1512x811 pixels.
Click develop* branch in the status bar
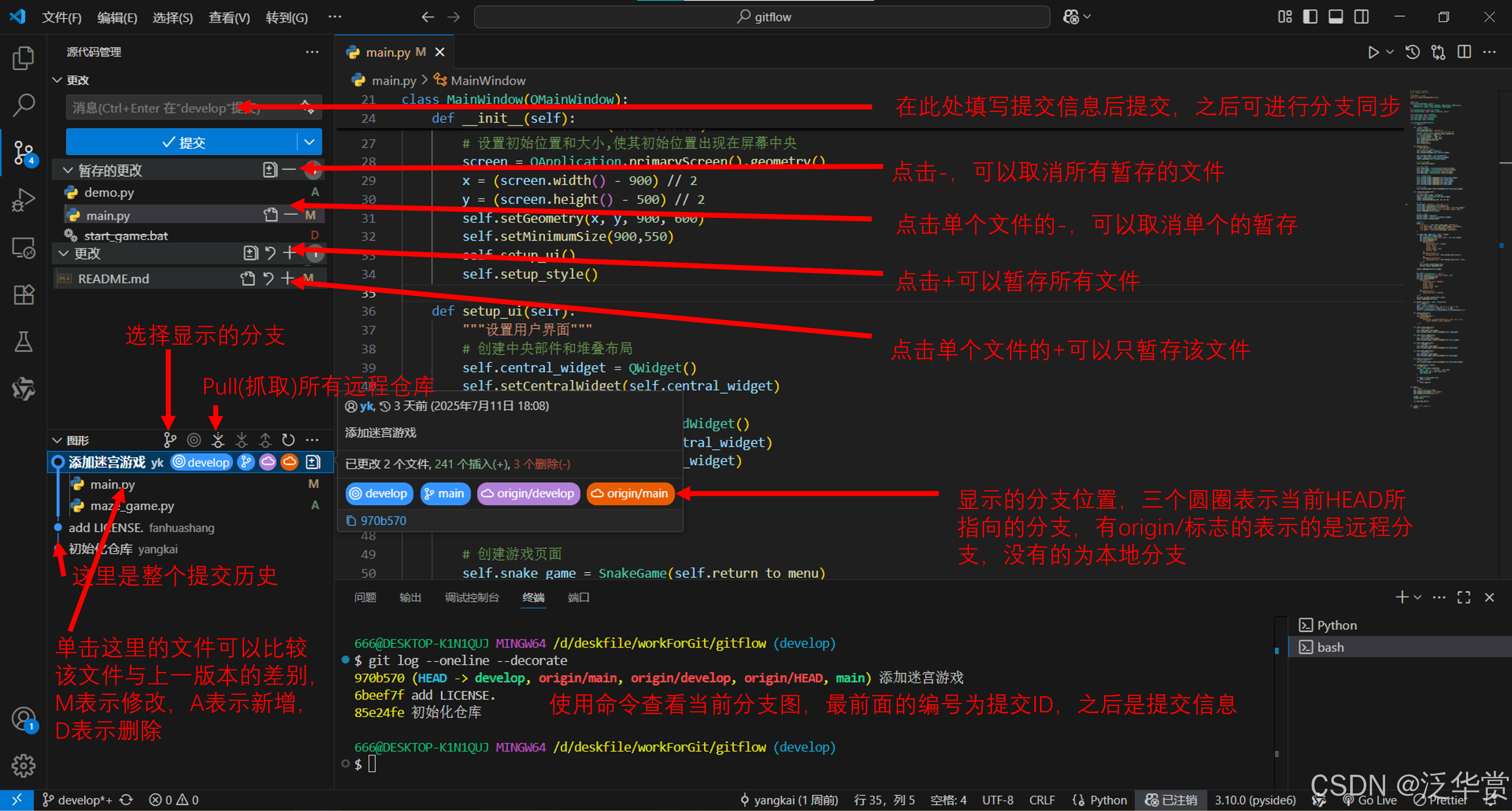point(78,800)
